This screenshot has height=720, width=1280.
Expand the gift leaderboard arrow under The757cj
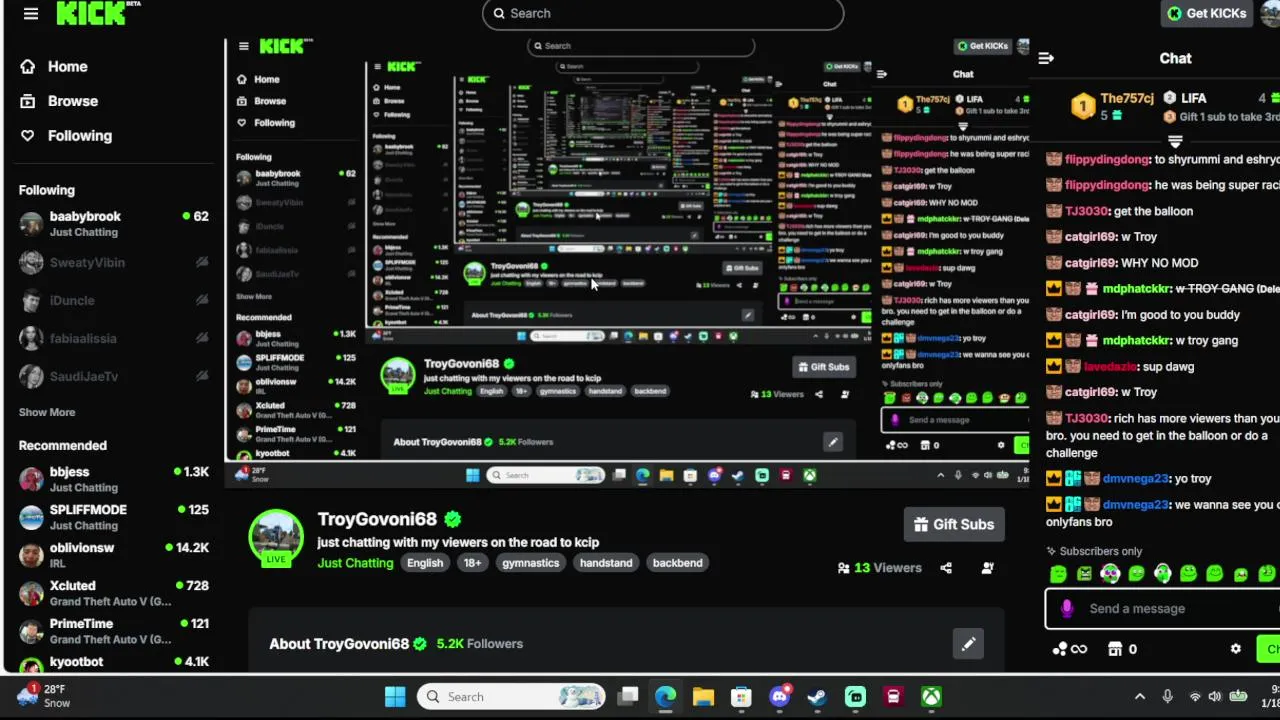(1175, 141)
